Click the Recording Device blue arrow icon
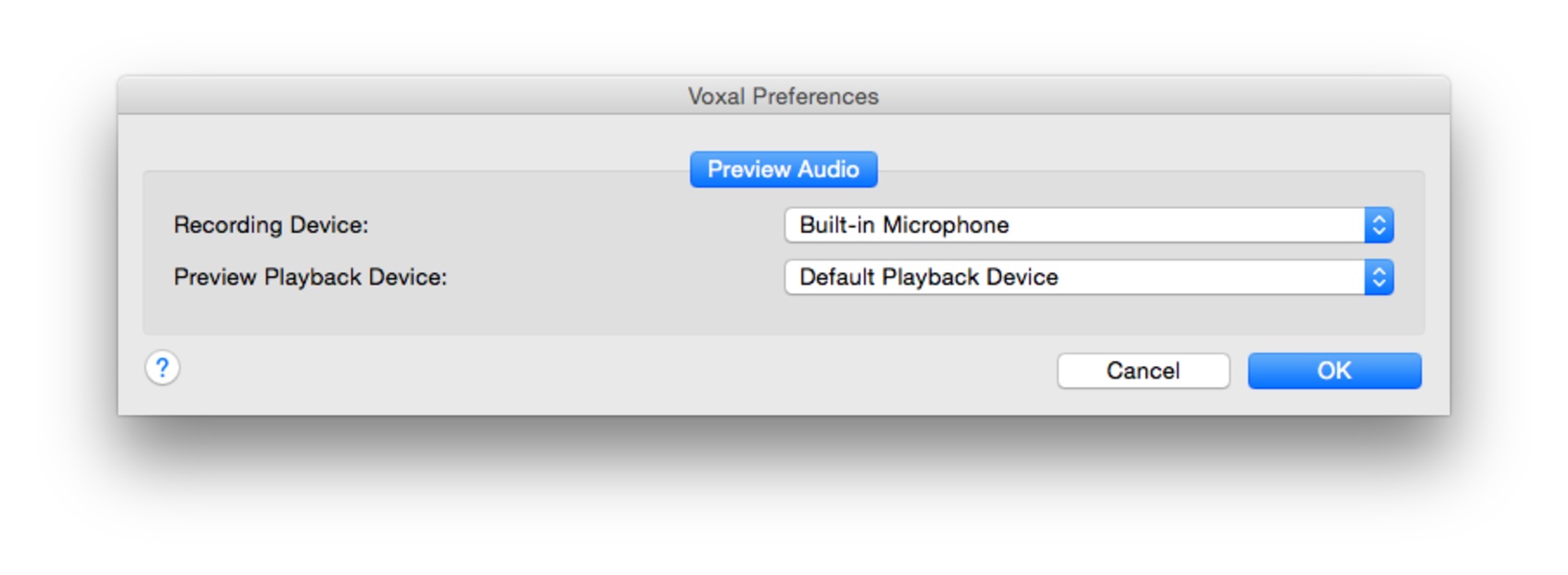This screenshot has height=575, width=1568. click(1378, 225)
